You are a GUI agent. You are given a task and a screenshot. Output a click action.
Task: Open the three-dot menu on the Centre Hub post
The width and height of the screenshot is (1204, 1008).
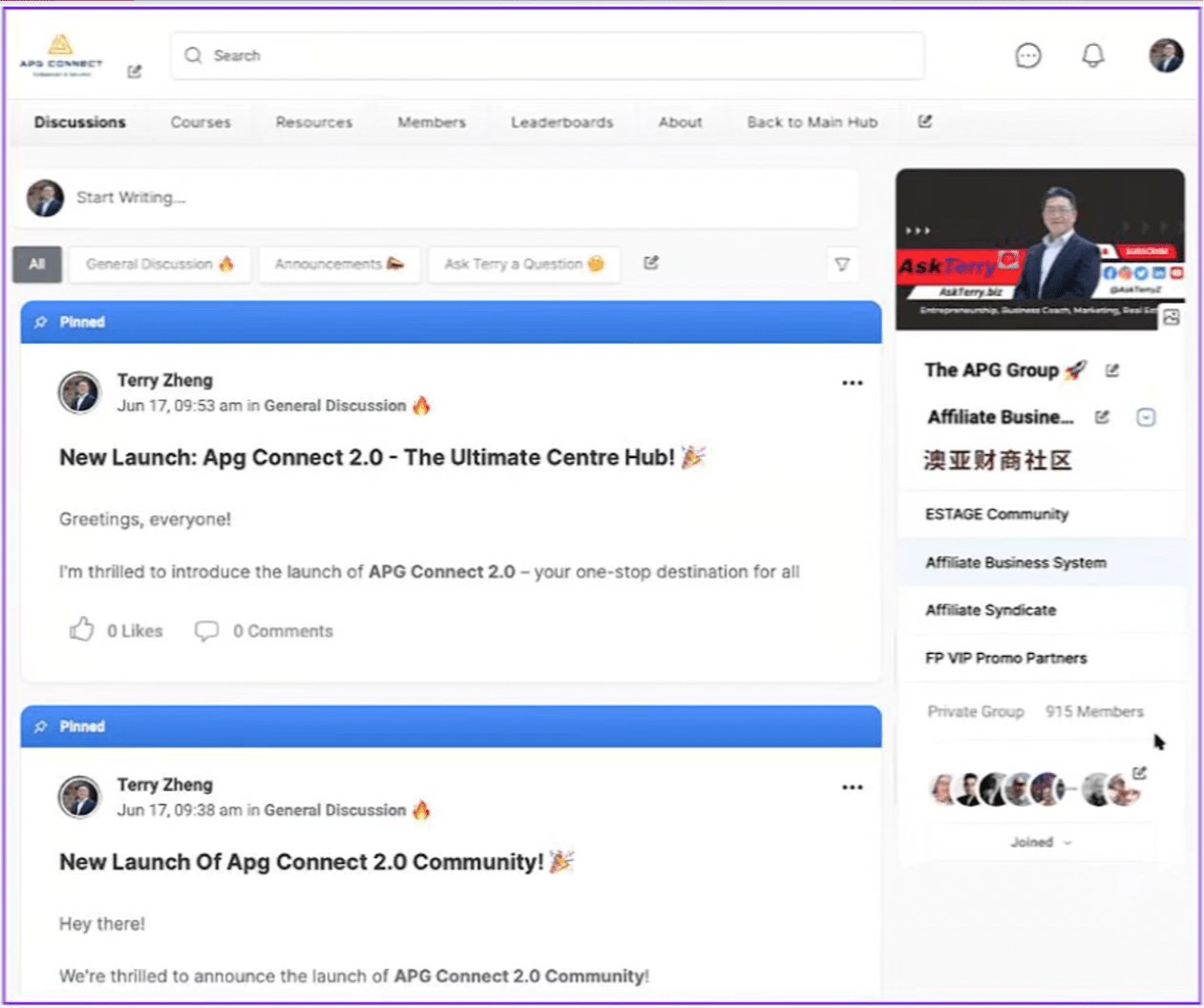pyautogui.click(x=853, y=383)
